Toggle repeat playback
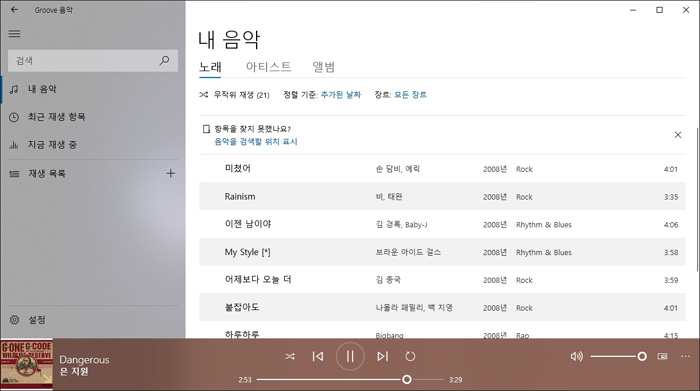 pyautogui.click(x=410, y=356)
